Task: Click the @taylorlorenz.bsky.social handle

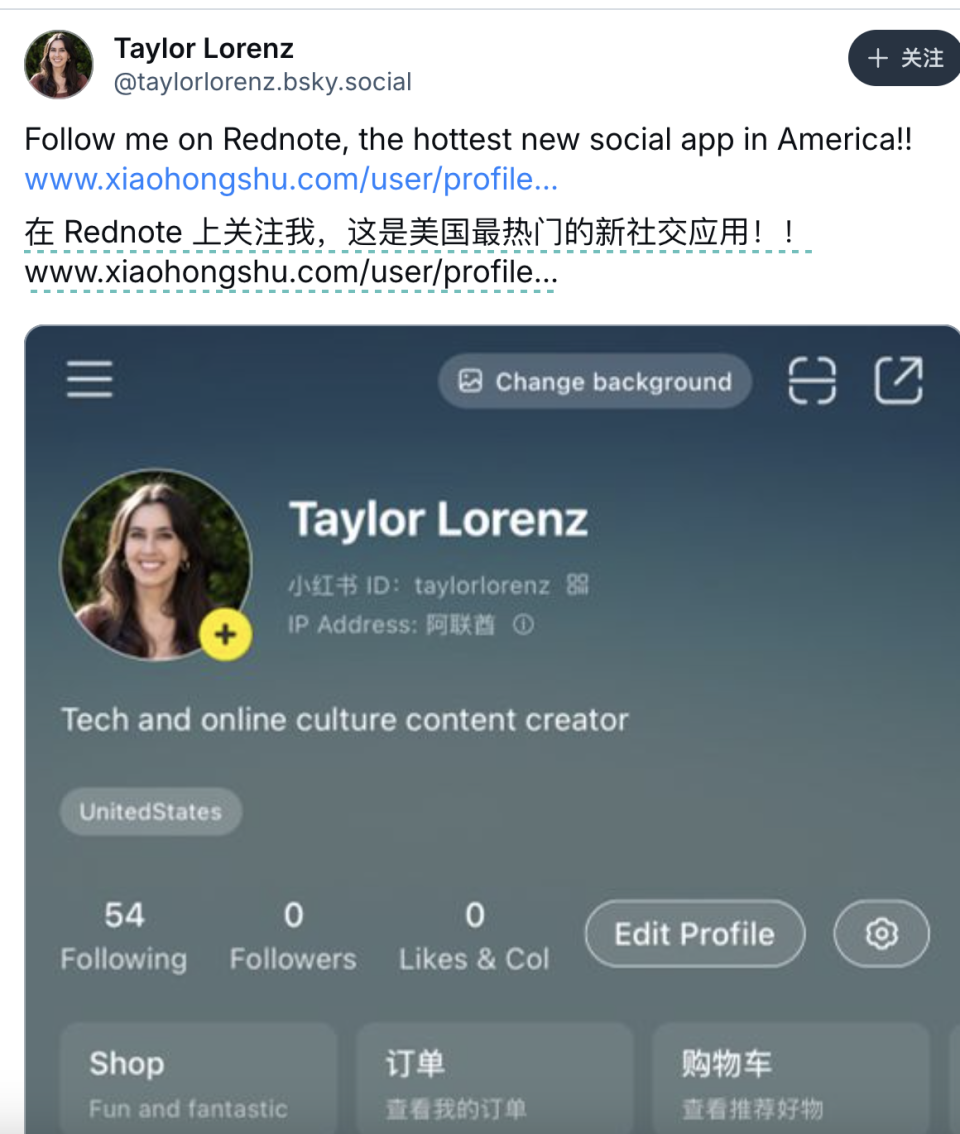Action: pos(263,82)
